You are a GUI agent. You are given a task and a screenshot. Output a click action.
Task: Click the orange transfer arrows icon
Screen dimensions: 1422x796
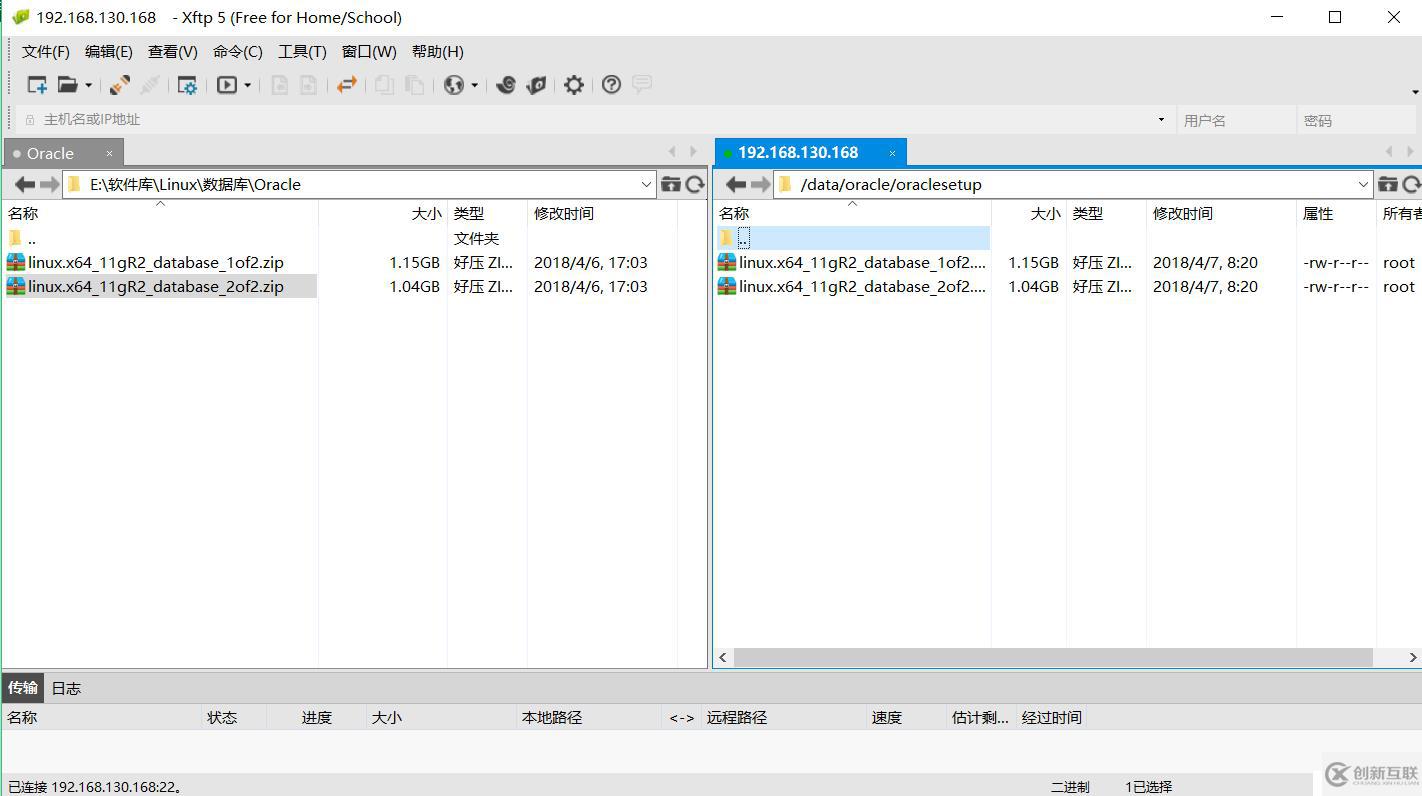347,85
